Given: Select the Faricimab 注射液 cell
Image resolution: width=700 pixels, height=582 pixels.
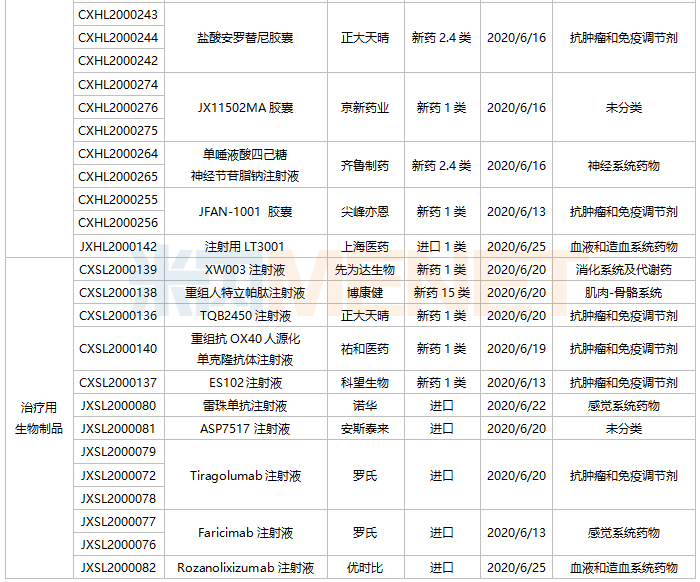Looking at the screenshot, I should pyautogui.click(x=245, y=533).
